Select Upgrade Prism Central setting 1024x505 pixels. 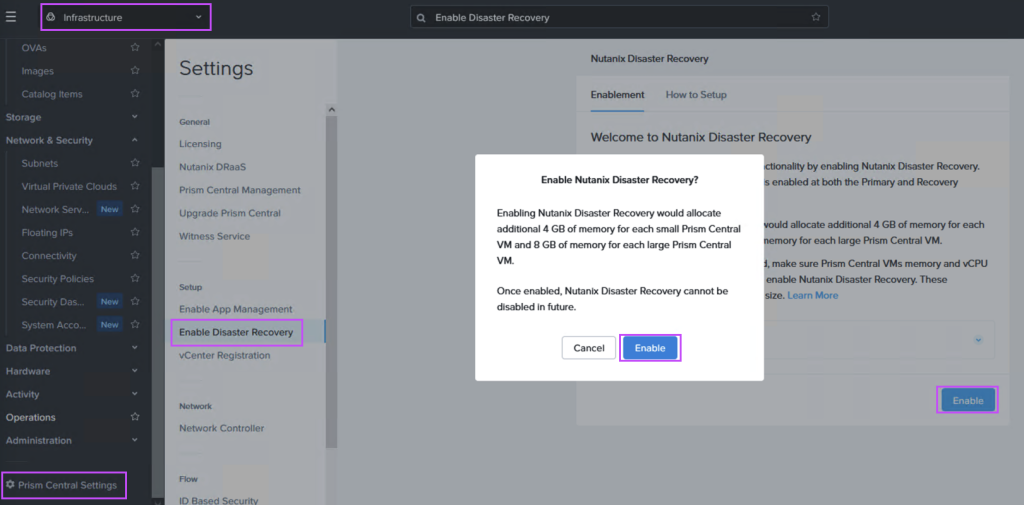coord(229,213)
